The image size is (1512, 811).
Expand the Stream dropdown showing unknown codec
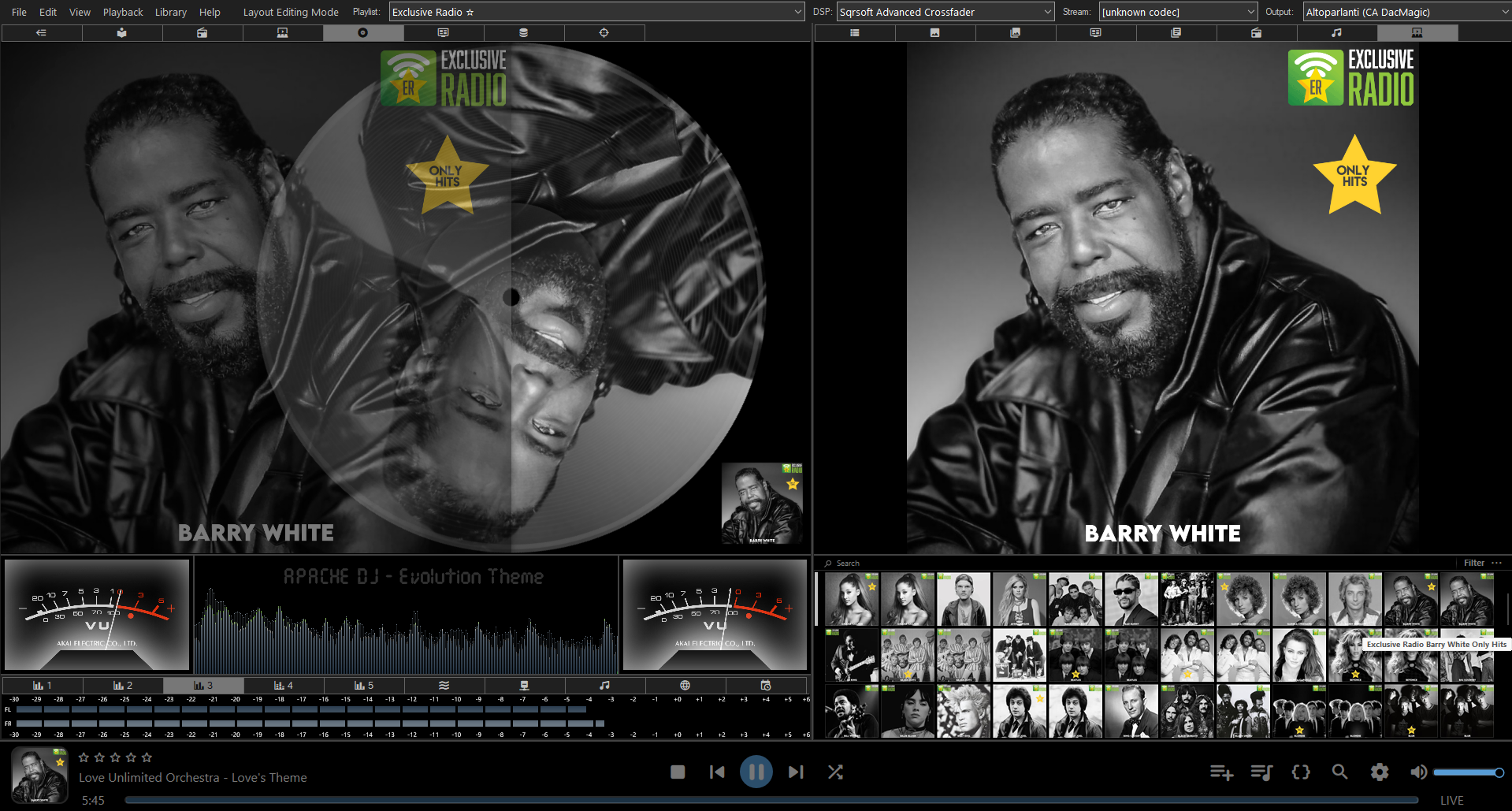pyautogui.click(x=1178, y=12)
